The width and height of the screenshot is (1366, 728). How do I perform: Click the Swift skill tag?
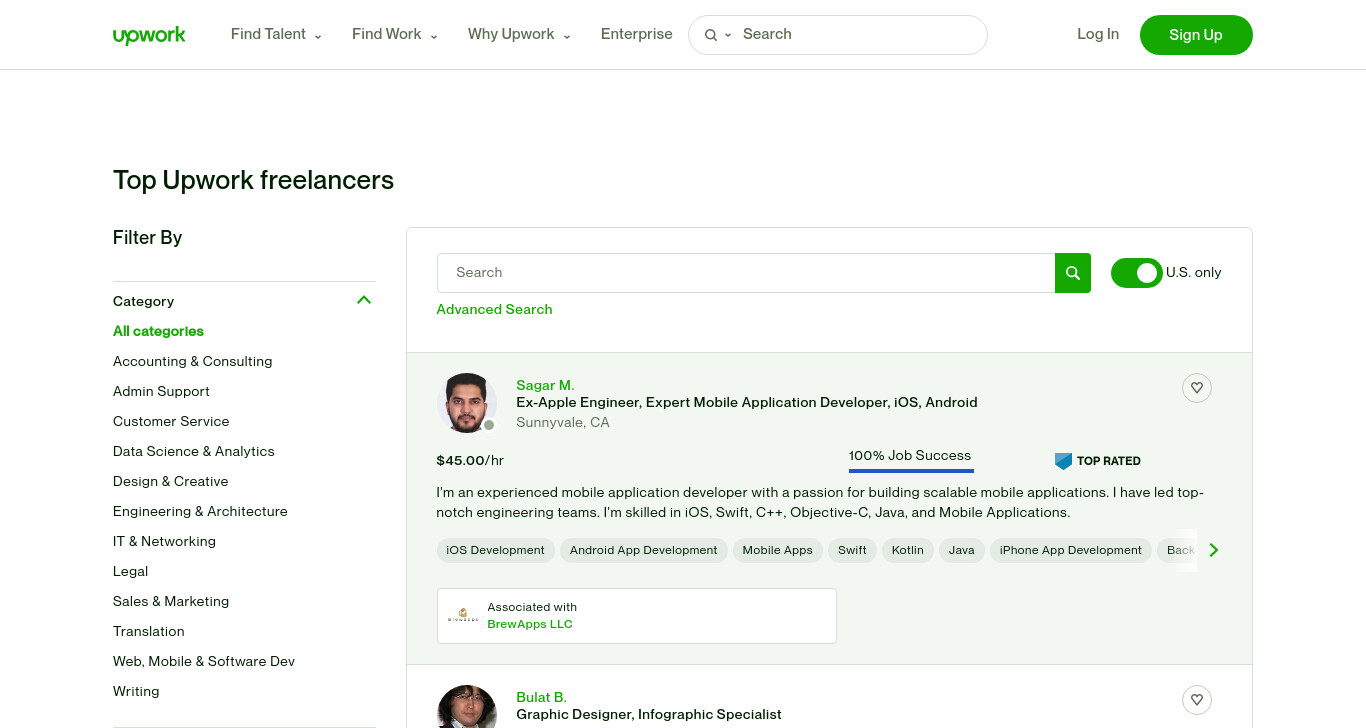pyautogui.click(x=852, y=550)
